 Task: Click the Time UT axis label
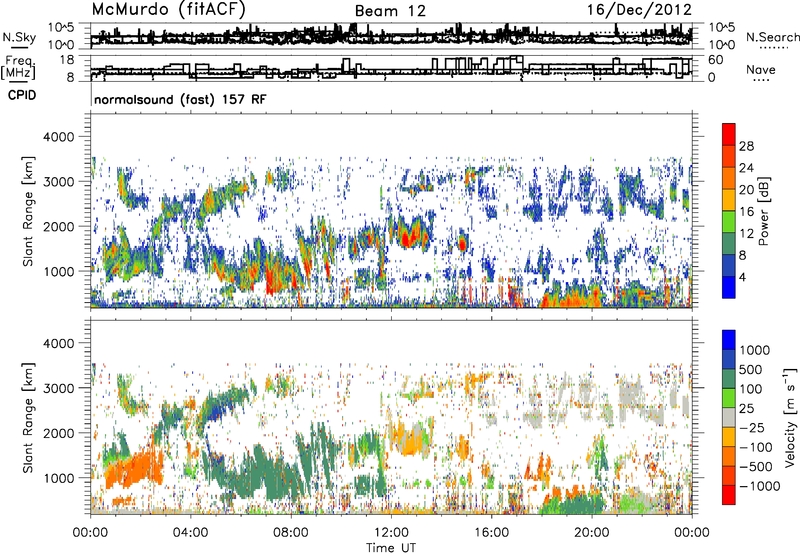(x=391, y=547)
